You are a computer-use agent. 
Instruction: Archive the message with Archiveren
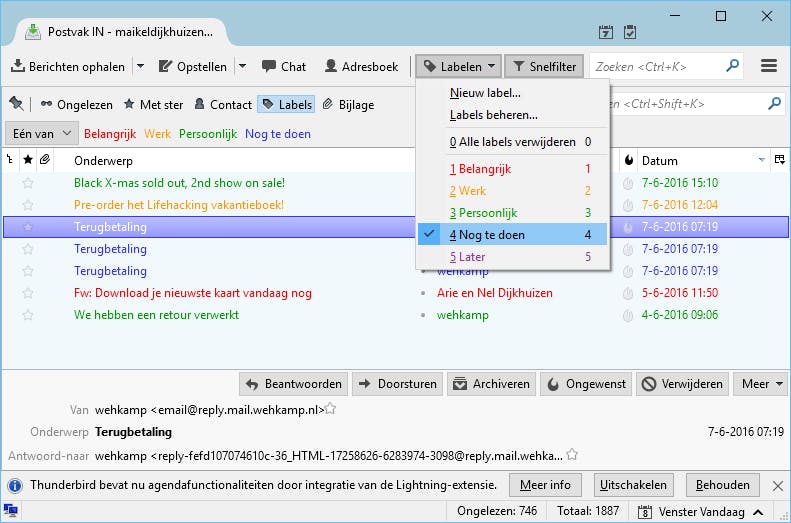point(491,384)
